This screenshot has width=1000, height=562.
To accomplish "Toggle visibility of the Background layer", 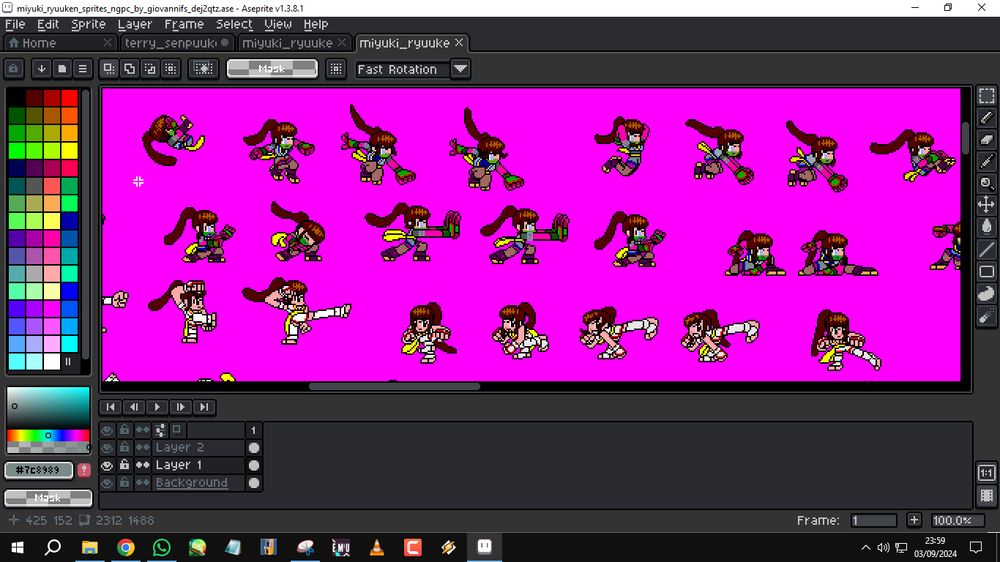I will pyautogui.click(x=107, y=484).
